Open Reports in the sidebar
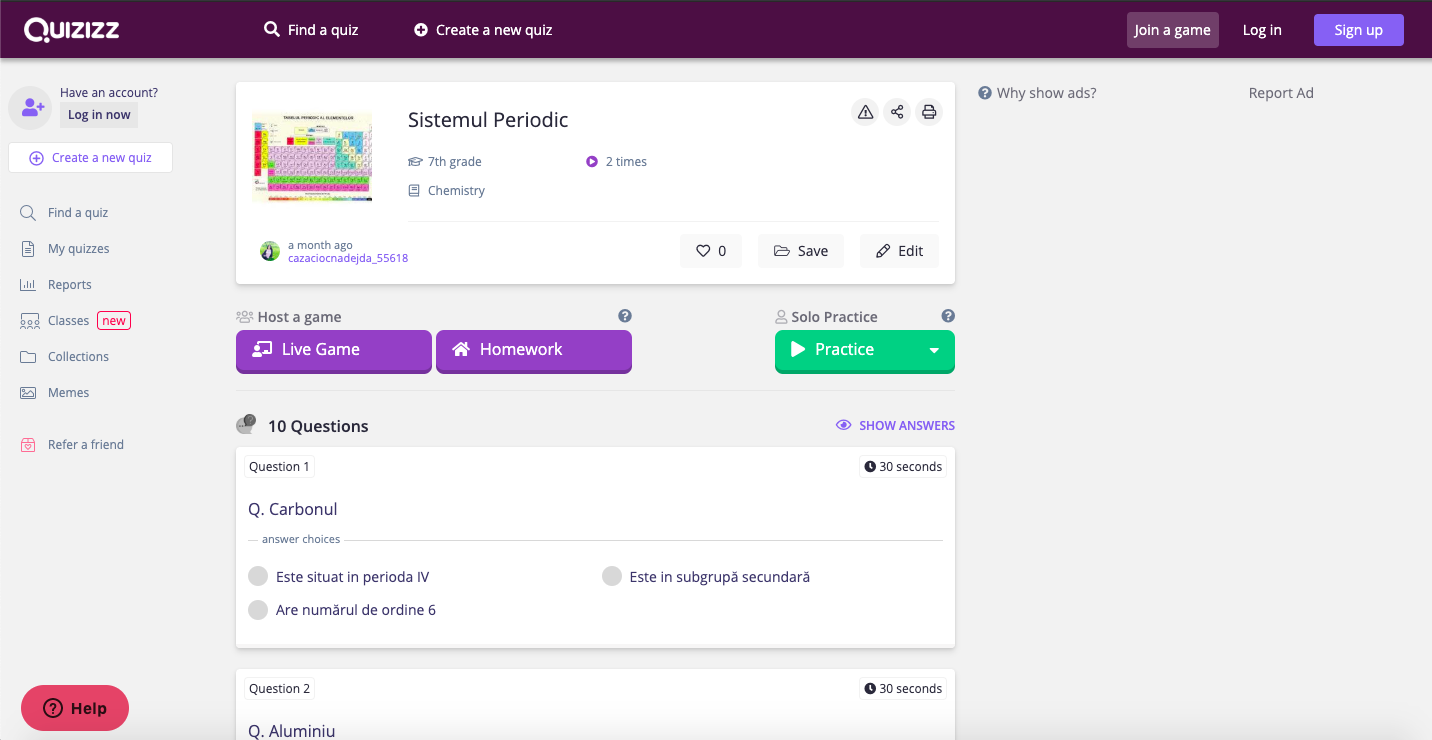The image size is (1432, 740). pyautogui.click(x=69, y=285)
